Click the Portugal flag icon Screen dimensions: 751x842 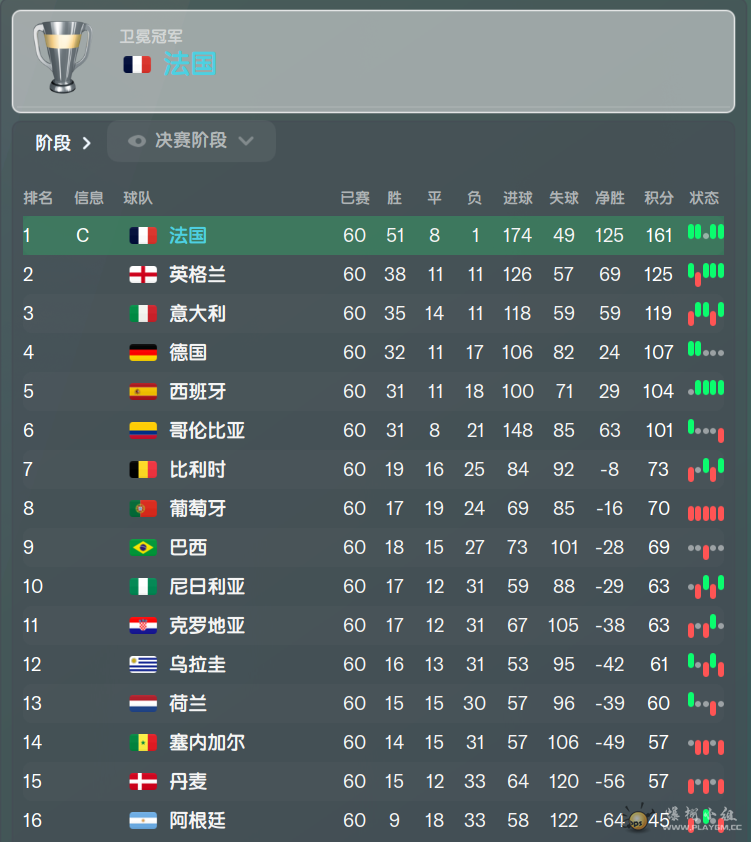click(143, 508)
